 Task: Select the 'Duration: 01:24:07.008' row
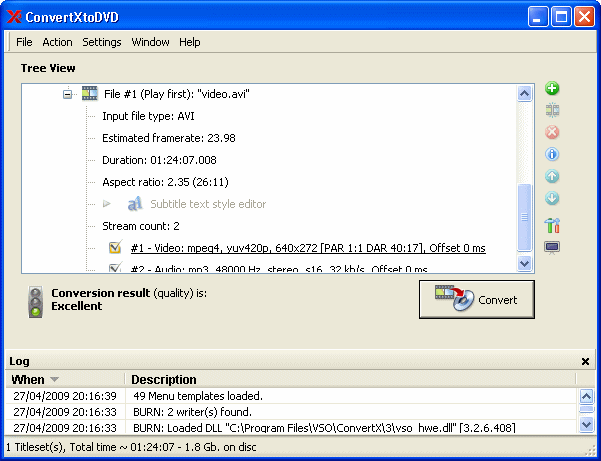[x=159, y=160]
